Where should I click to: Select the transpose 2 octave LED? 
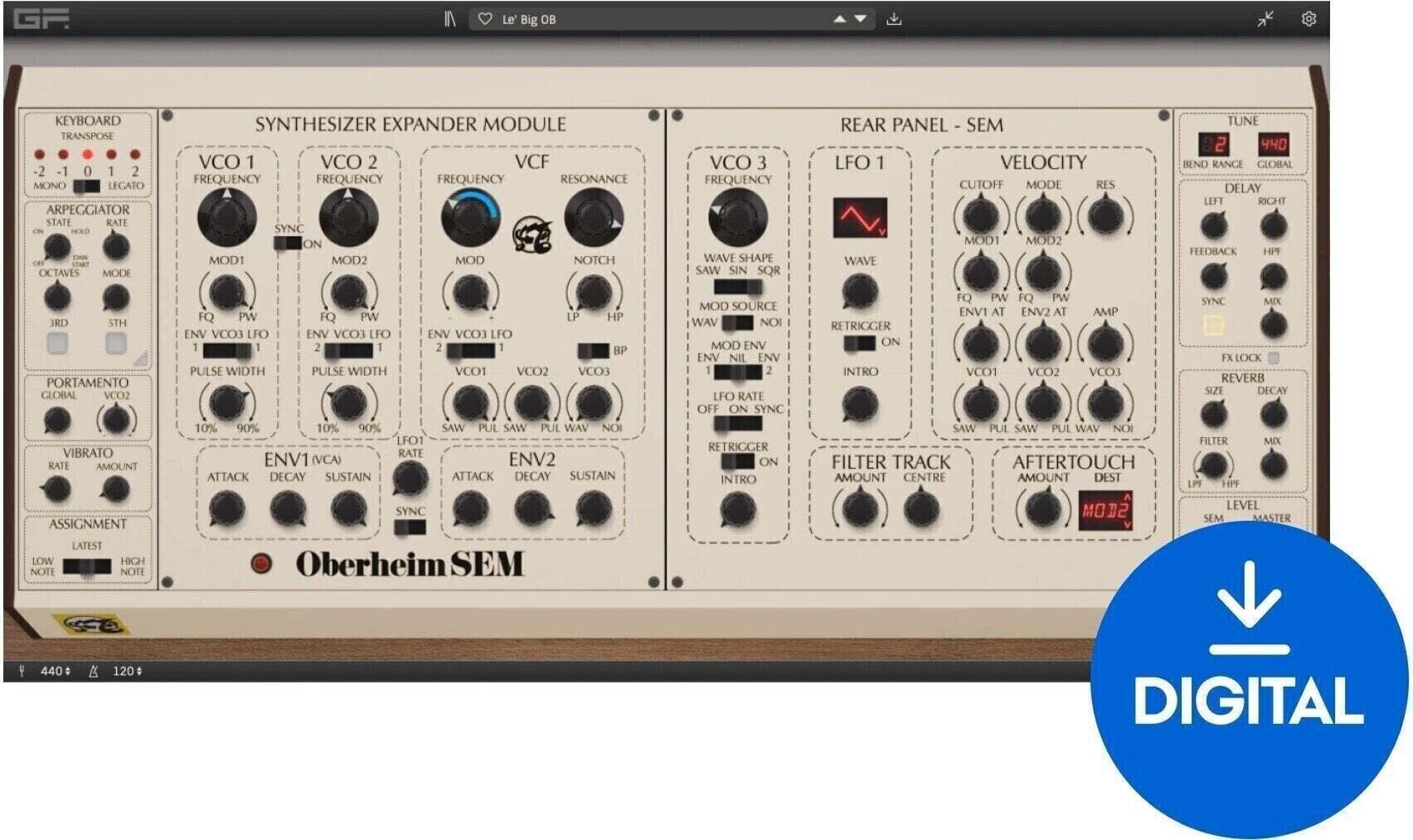(x=135, y=155)
